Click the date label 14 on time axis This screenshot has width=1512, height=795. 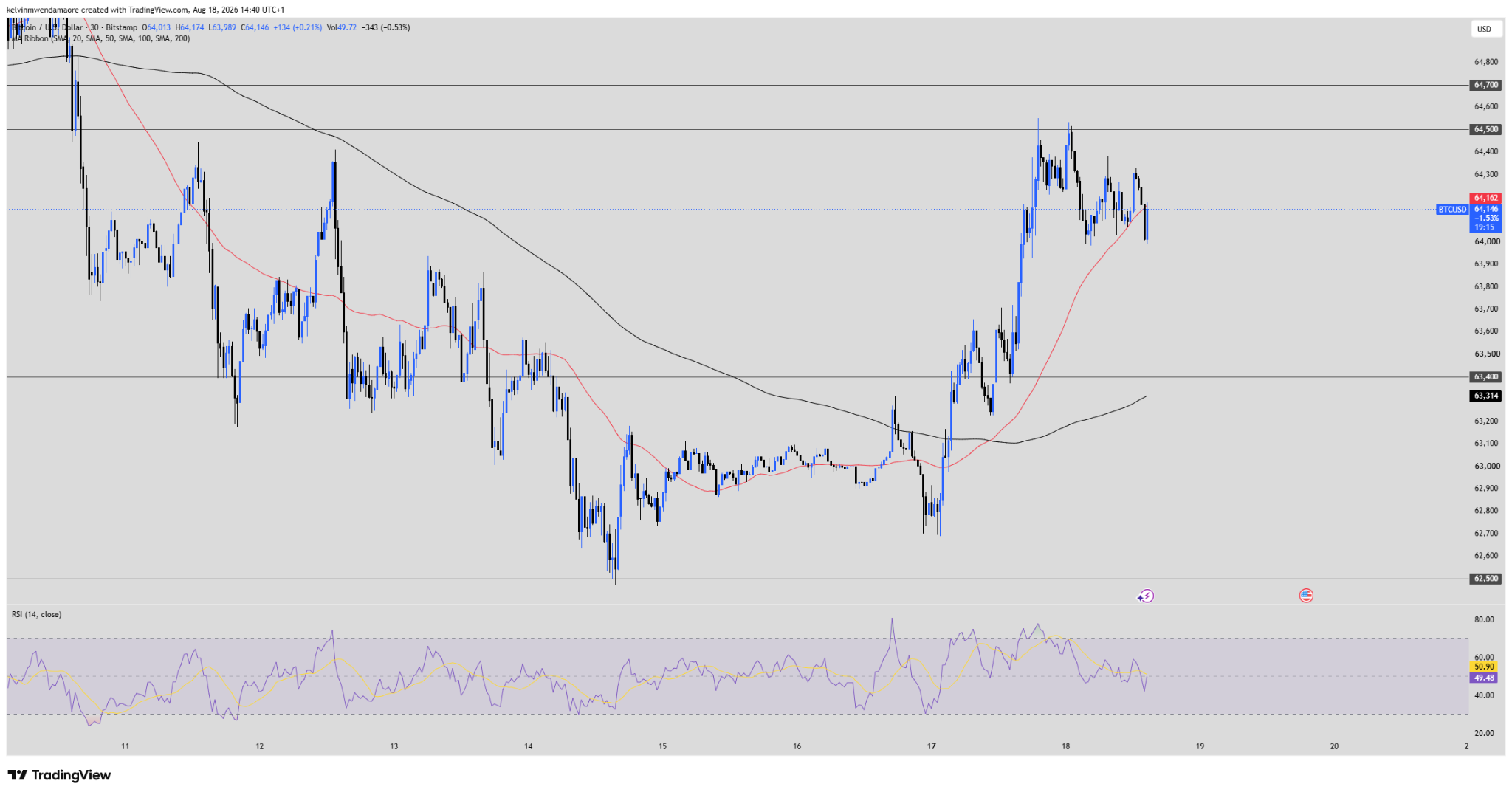point(529,746)
